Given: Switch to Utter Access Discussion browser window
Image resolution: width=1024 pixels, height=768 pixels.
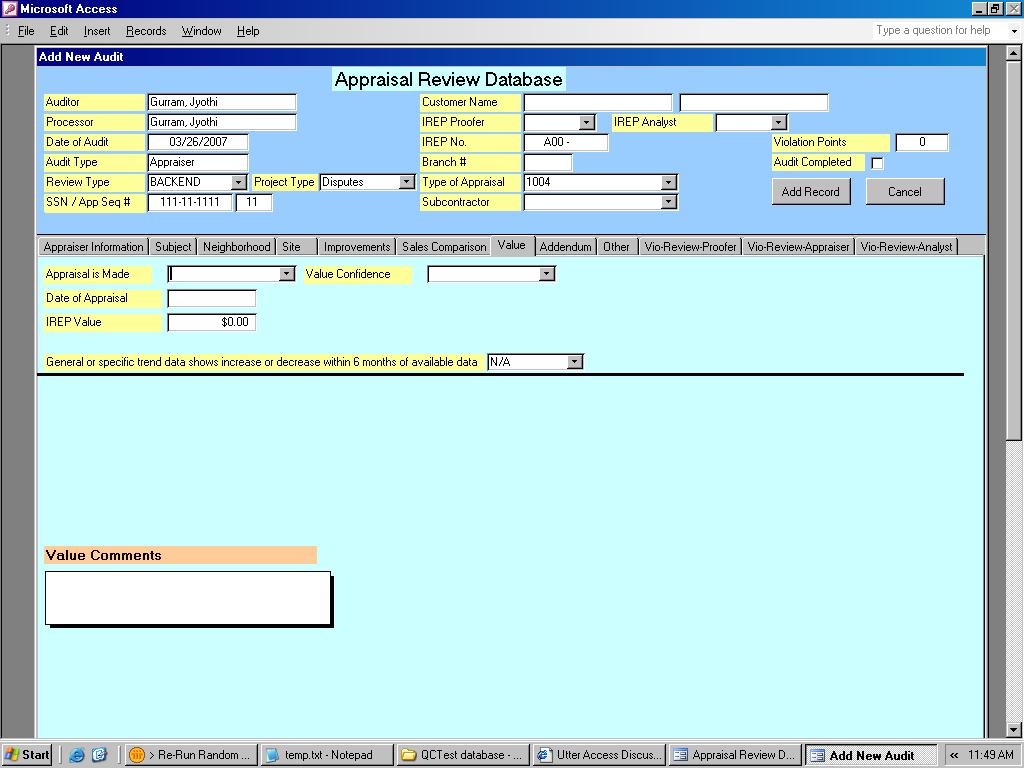Looking at the screenshot, I should pyautogui.click(x=598, y=755).
